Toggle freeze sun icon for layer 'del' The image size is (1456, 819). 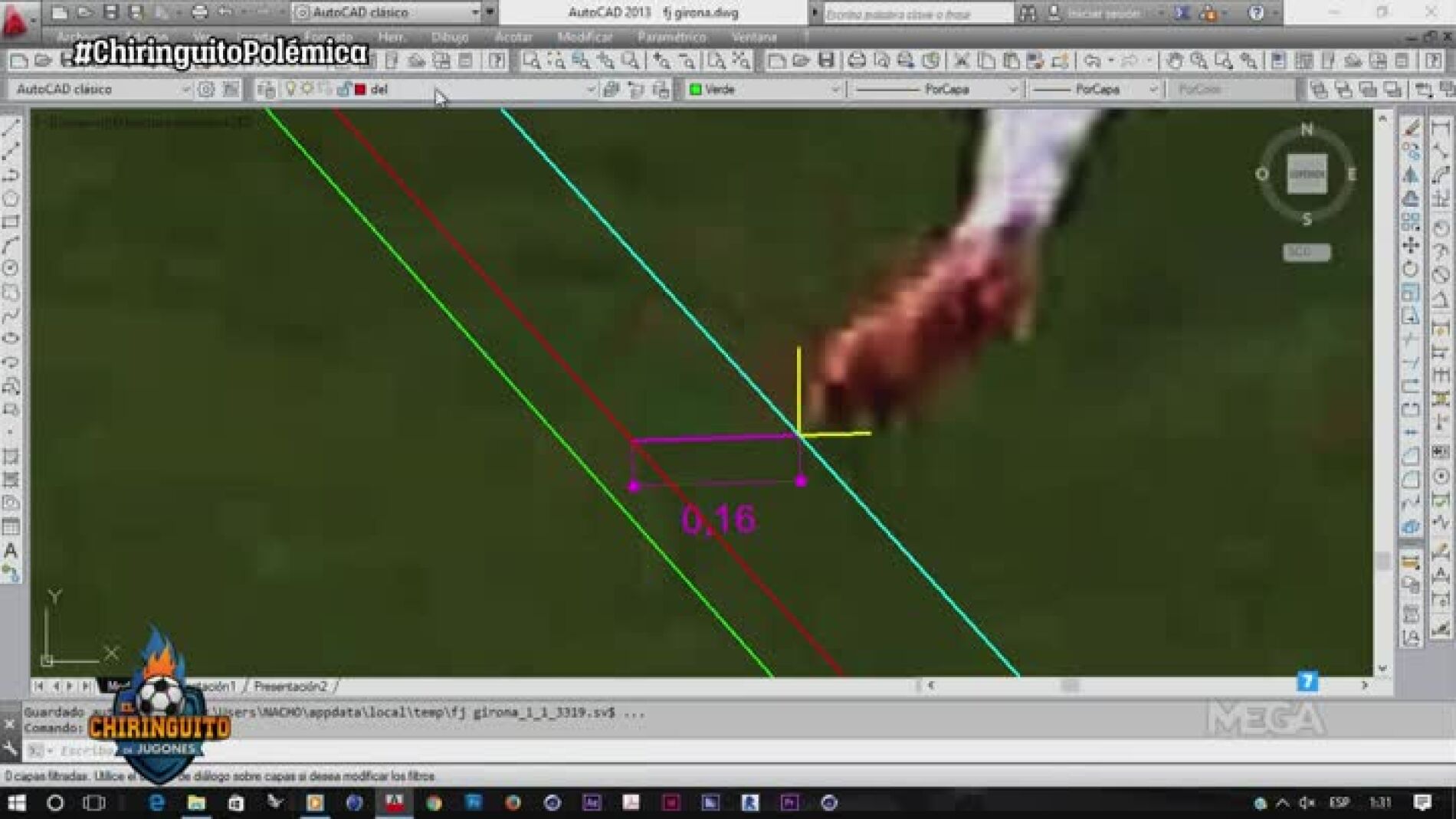[307, 90]
